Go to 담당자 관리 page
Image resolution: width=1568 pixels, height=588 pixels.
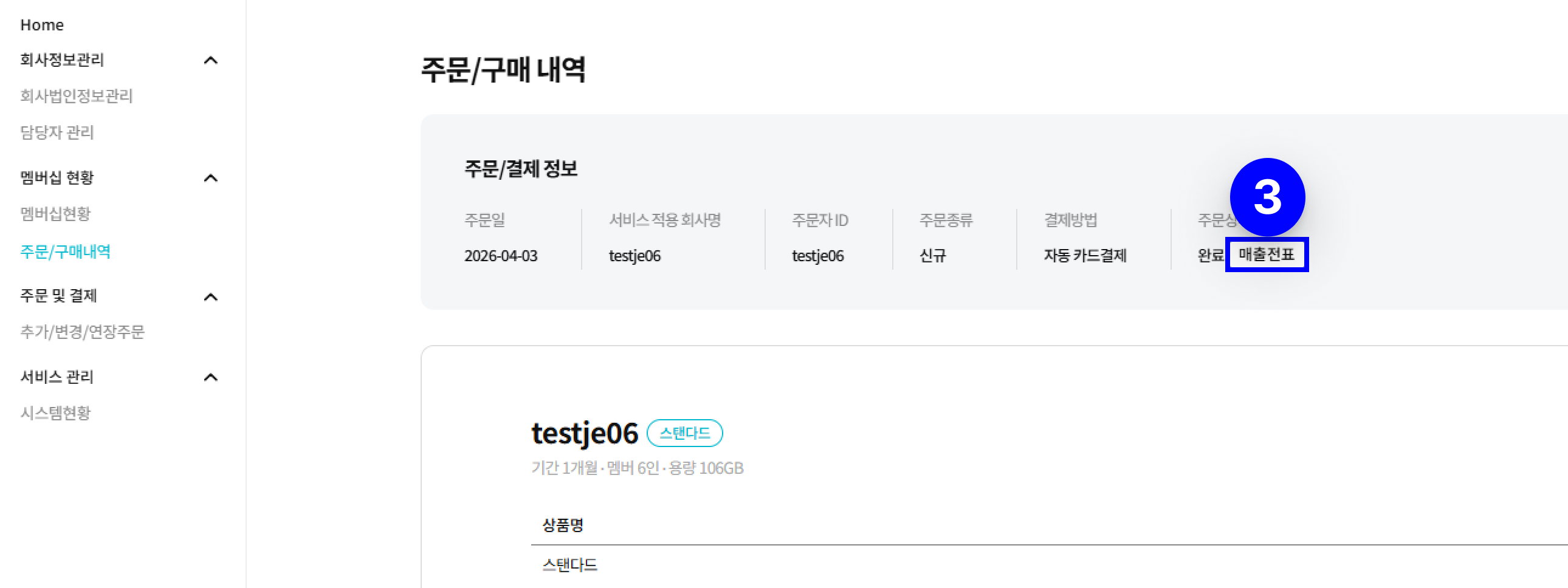[57, 132]
